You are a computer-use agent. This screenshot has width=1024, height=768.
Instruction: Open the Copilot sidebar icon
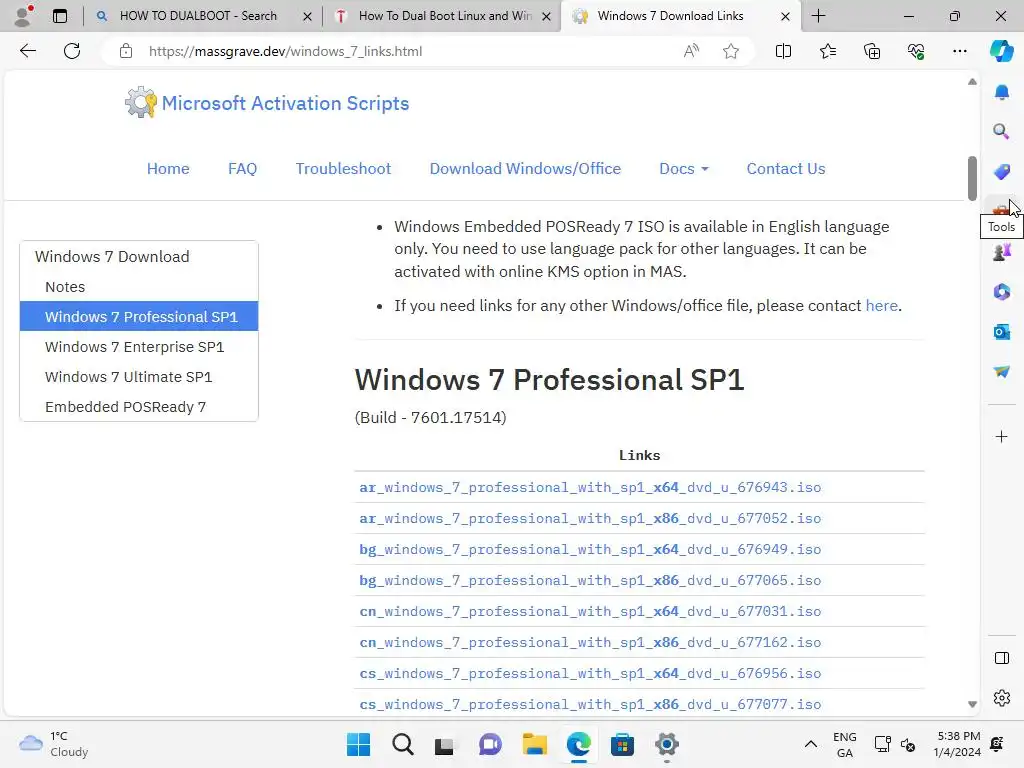coord(1001,51)
